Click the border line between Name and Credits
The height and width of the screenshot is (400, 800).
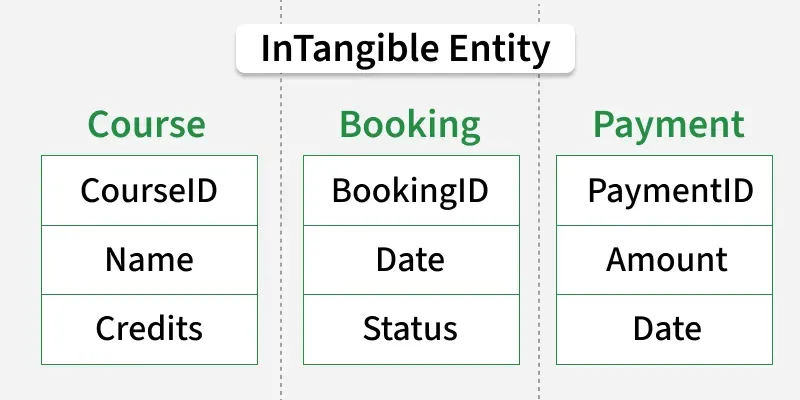(149, 295)
